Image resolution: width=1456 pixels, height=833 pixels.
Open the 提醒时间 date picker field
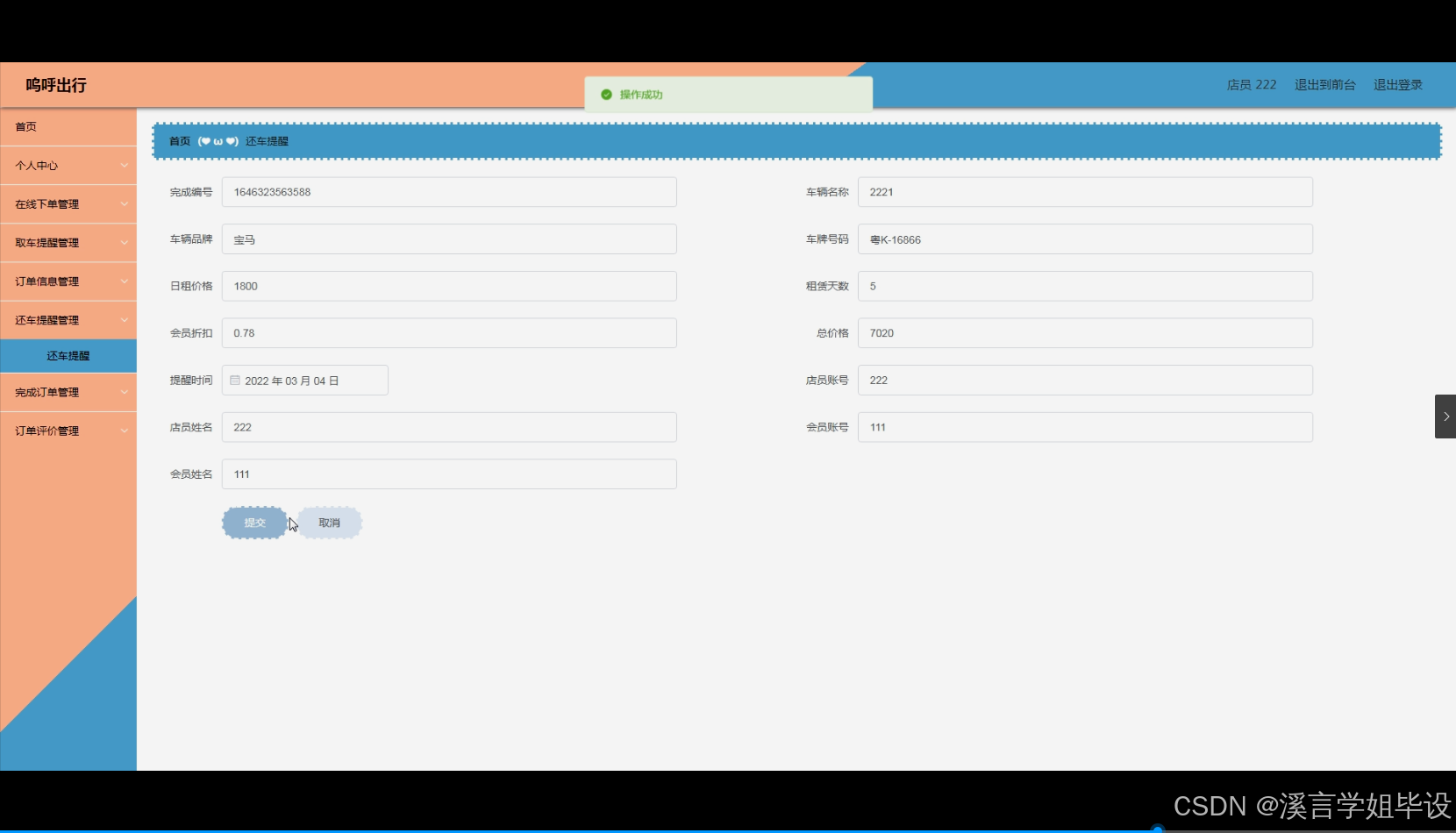pyautogui.click(x=305, y=381)
